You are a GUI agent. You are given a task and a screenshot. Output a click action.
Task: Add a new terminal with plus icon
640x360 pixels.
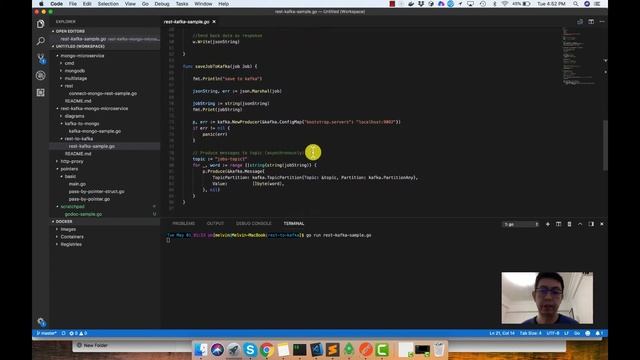point(548,224)
